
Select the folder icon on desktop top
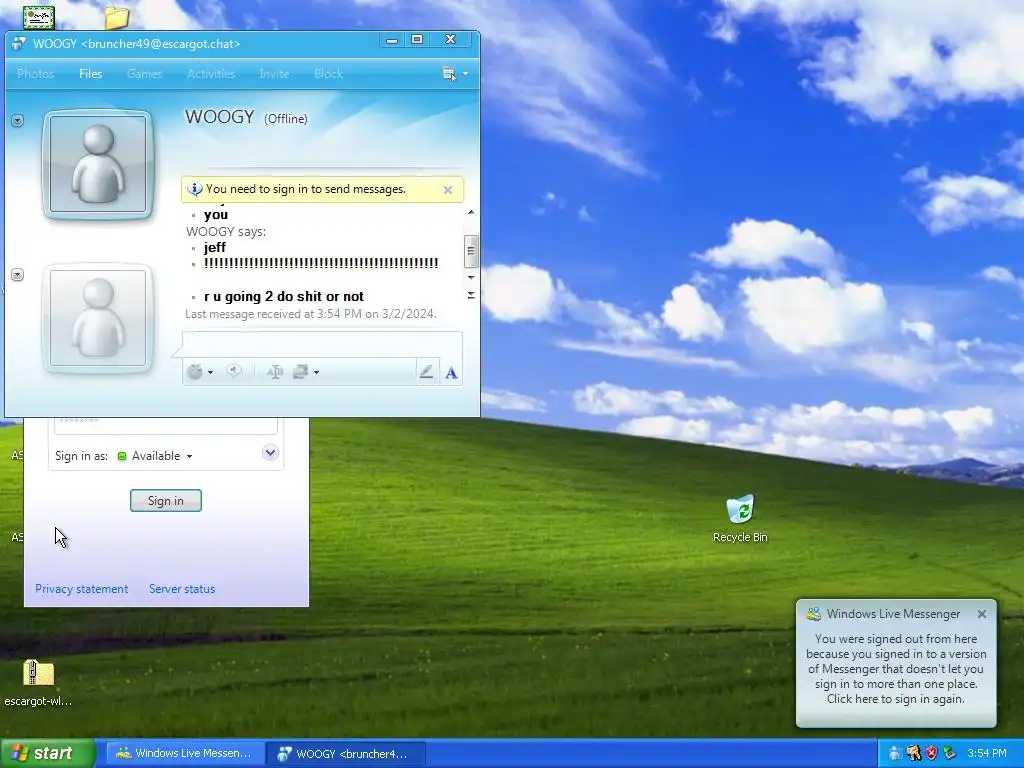(116, 17)
